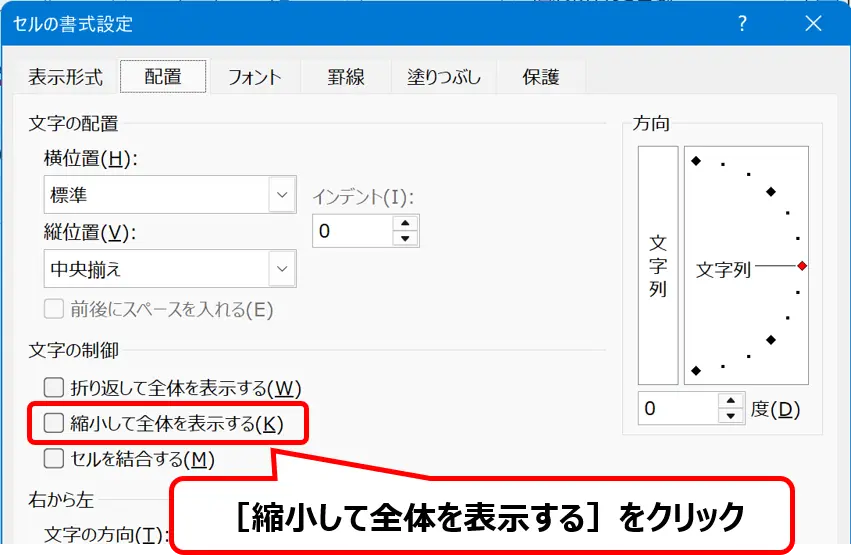
Task: Click the dialog title セルの書式設定
Action: coord(73,24)
